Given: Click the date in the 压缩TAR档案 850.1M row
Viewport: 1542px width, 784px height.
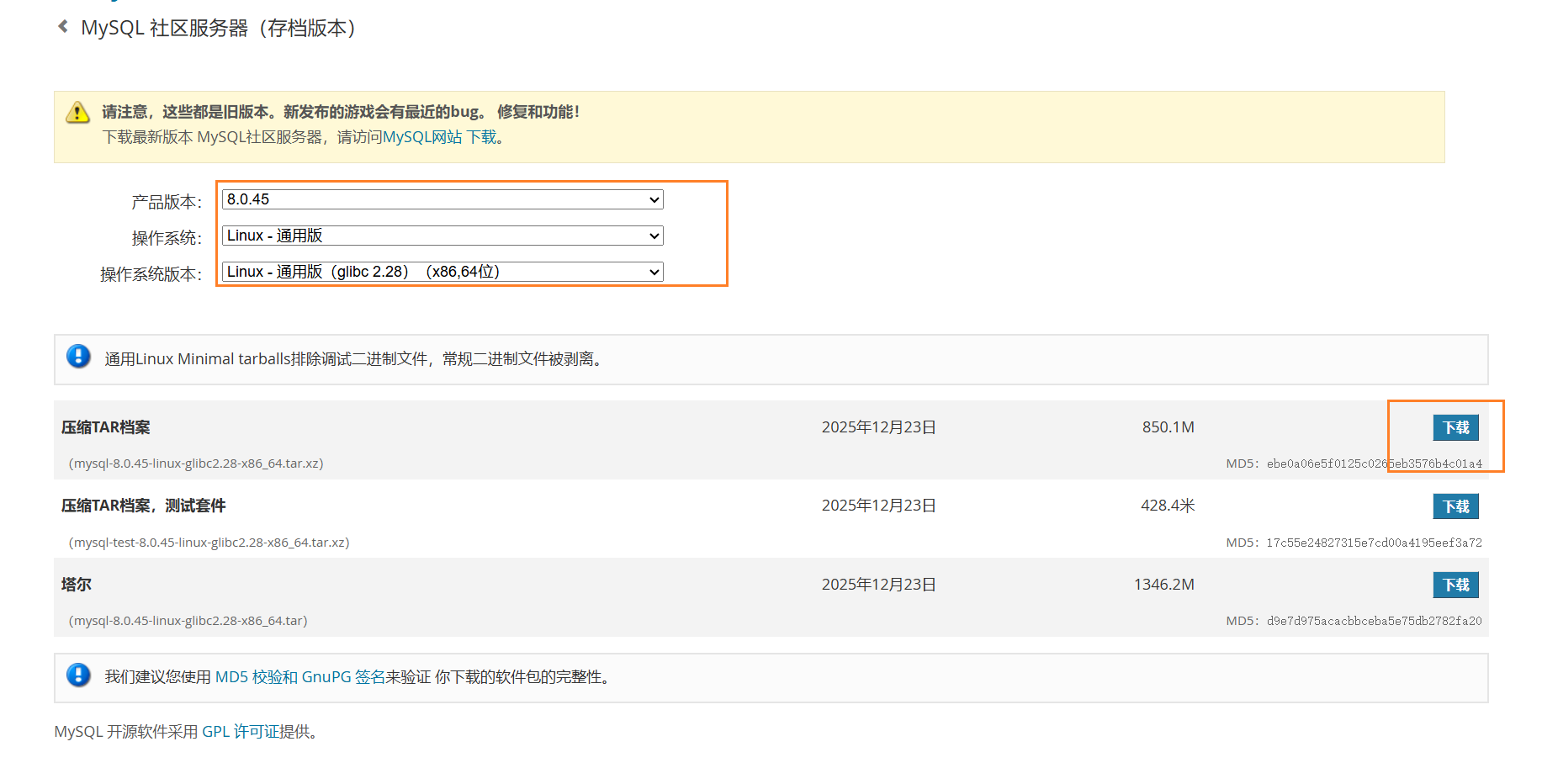Looking at the screenshot, I should click(x=879, y=427).
